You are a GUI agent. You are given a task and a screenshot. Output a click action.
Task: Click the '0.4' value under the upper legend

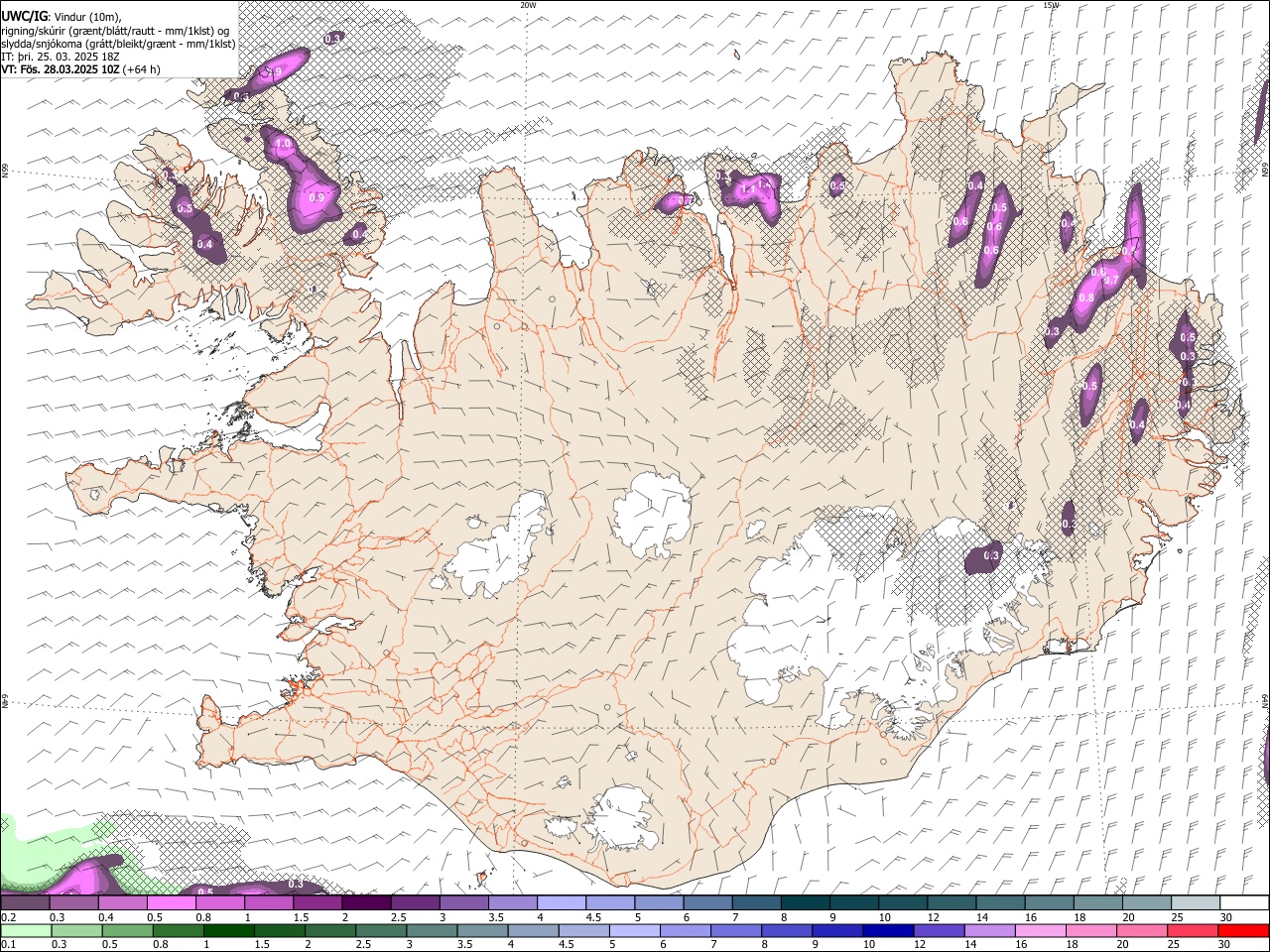(x=106, y=917)
